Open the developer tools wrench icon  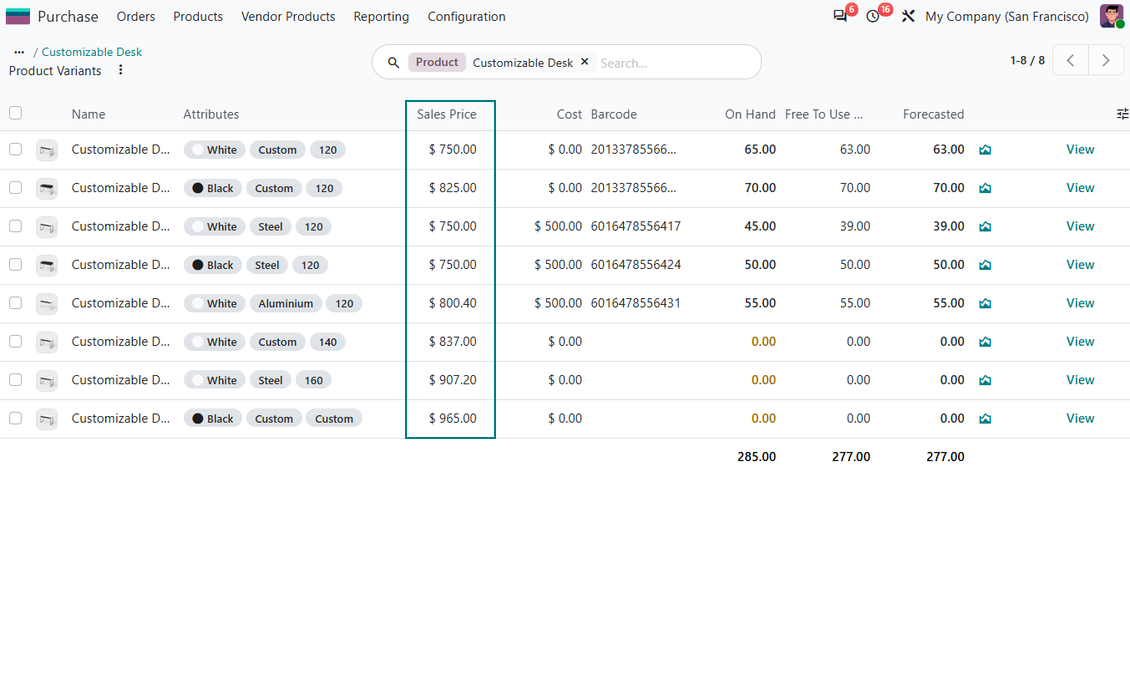(x=908, y=16)
